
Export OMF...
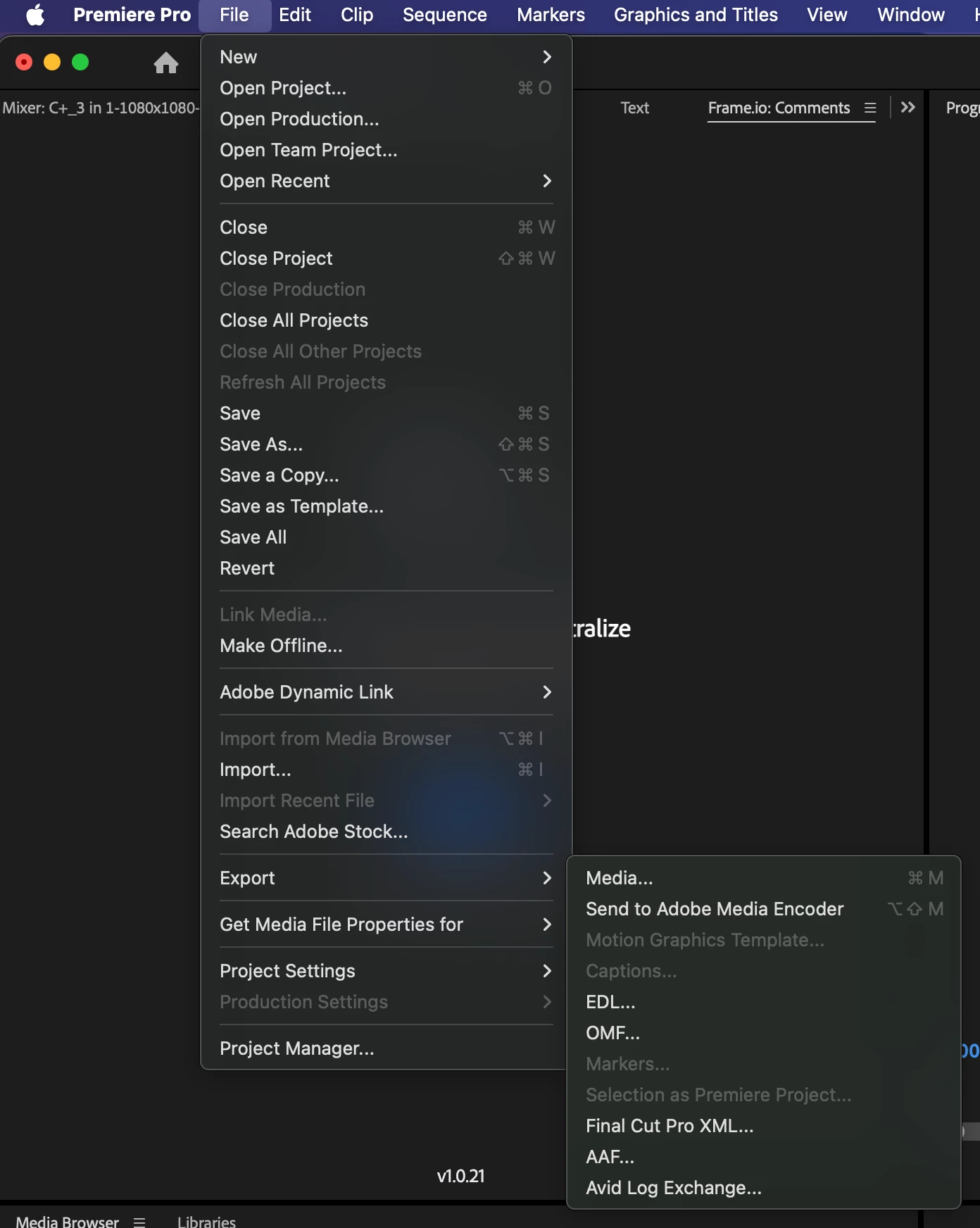tap(764, 1033)
